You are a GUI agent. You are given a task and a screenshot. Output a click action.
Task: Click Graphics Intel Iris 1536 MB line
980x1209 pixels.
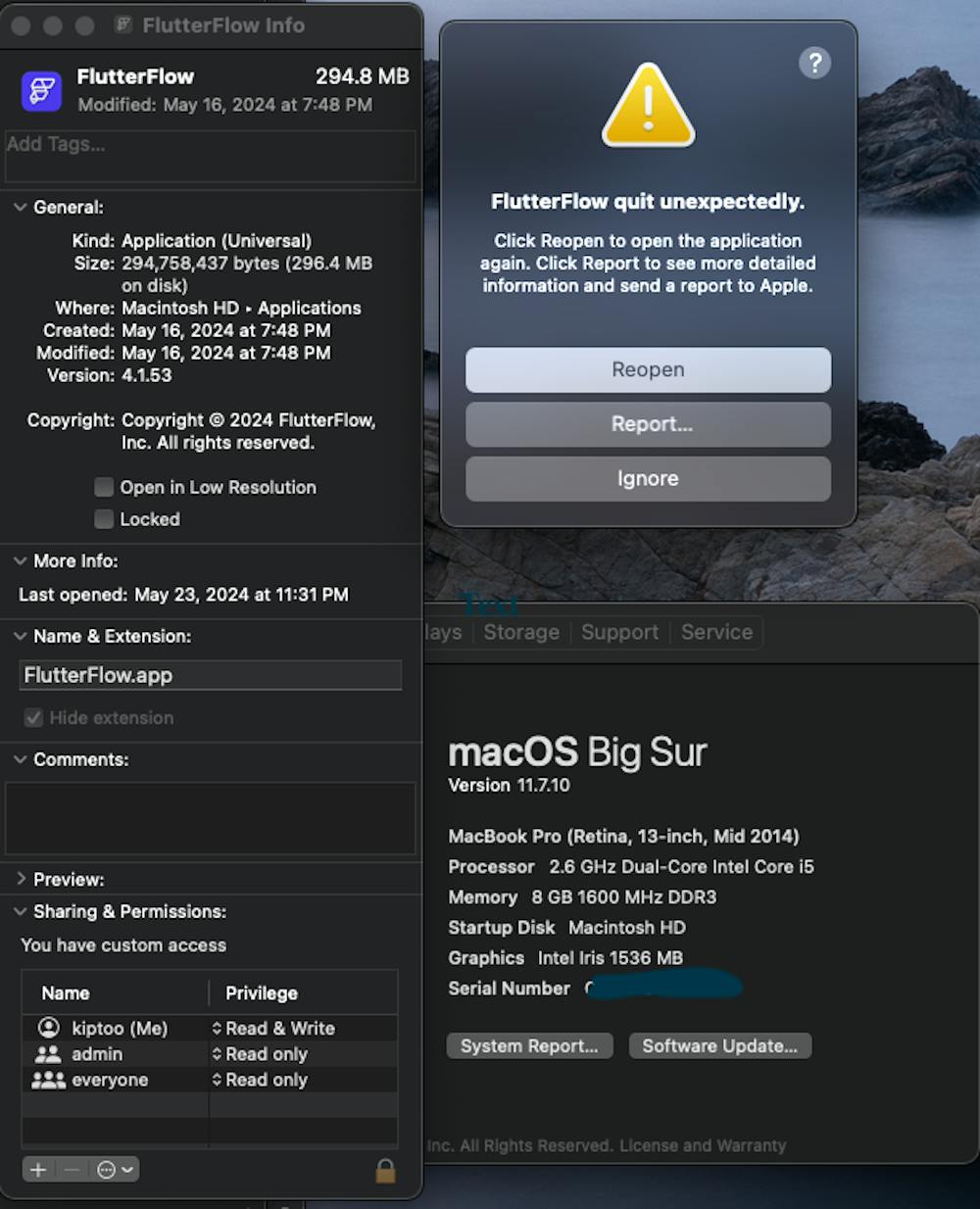(565, 958)
